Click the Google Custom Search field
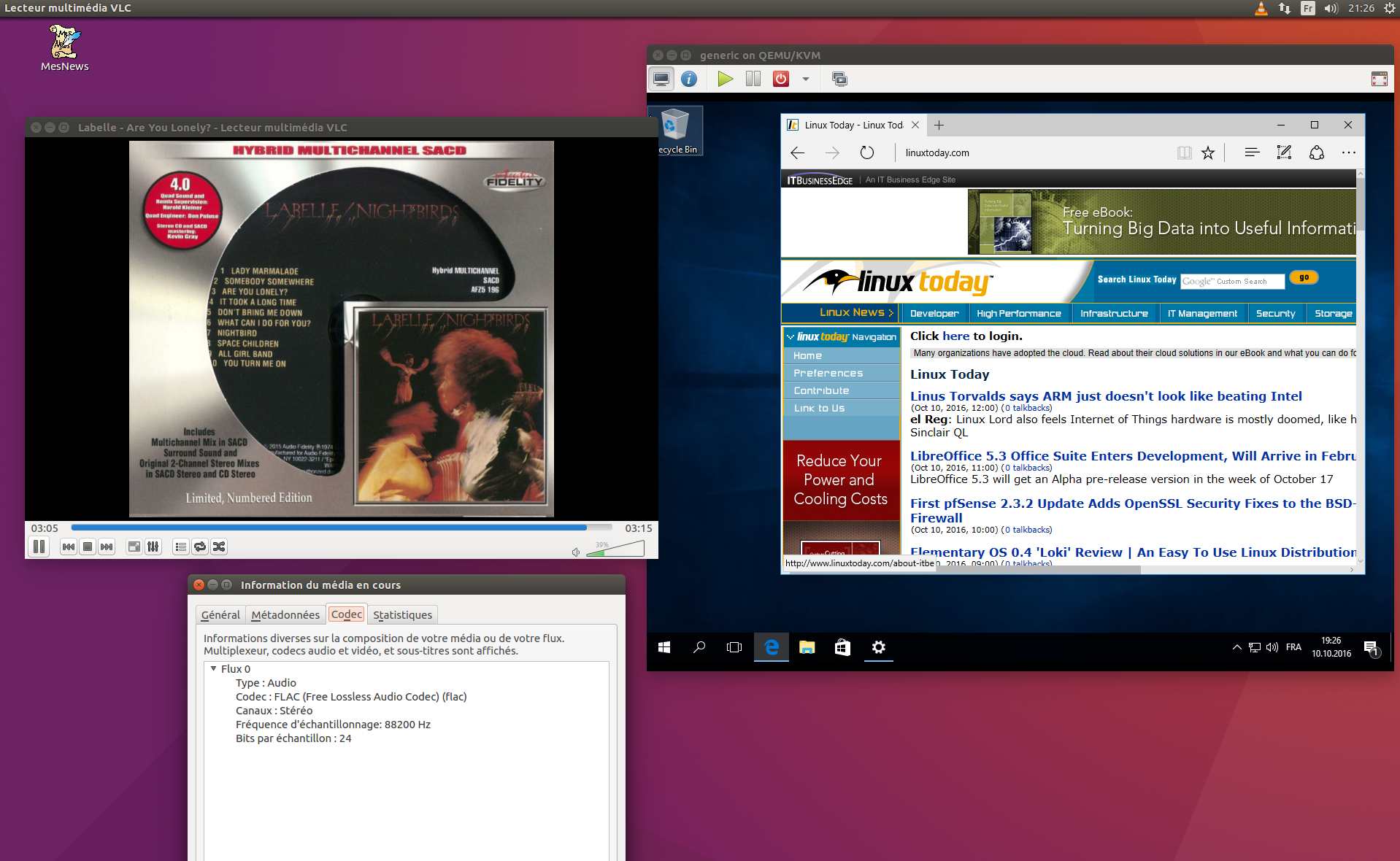The width and height of the screenshot is (1400, 861). 1232,282
